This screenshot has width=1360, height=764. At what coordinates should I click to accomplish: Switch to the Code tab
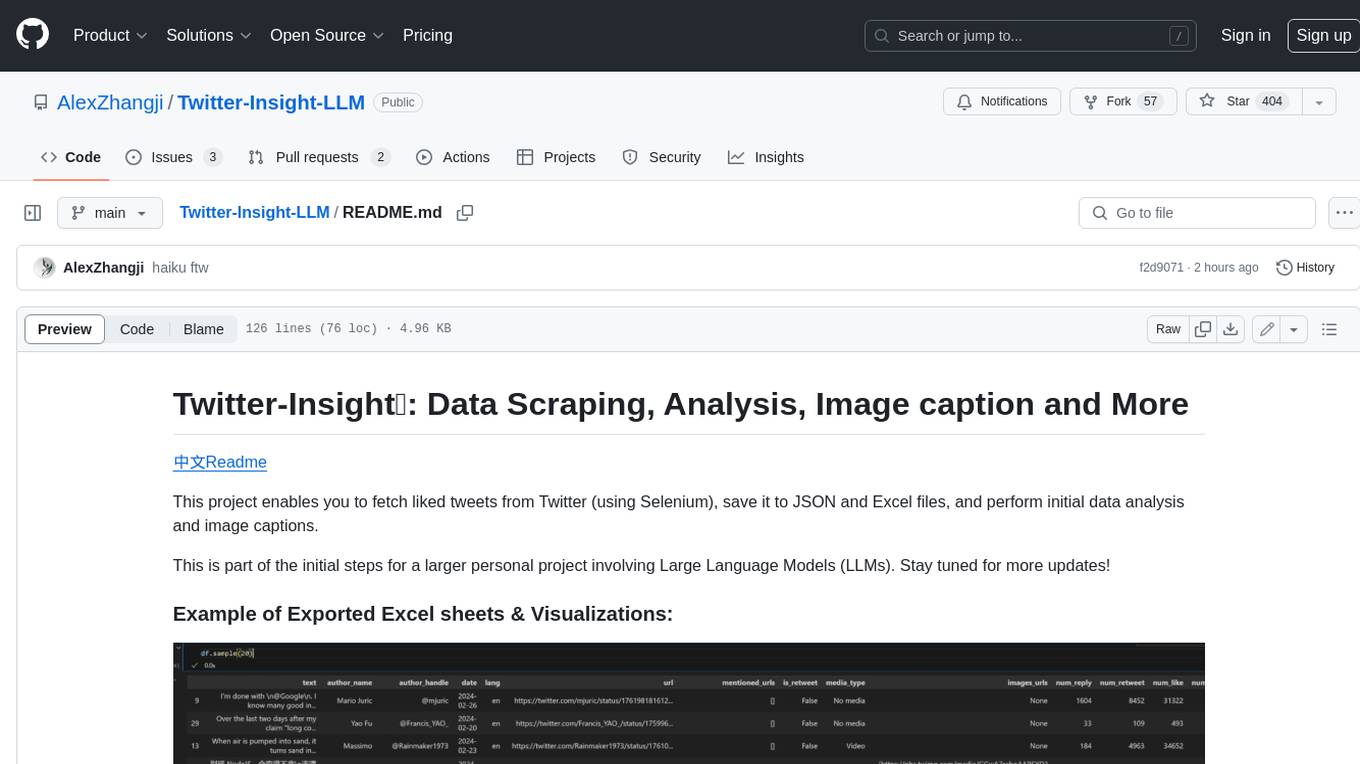71,157
